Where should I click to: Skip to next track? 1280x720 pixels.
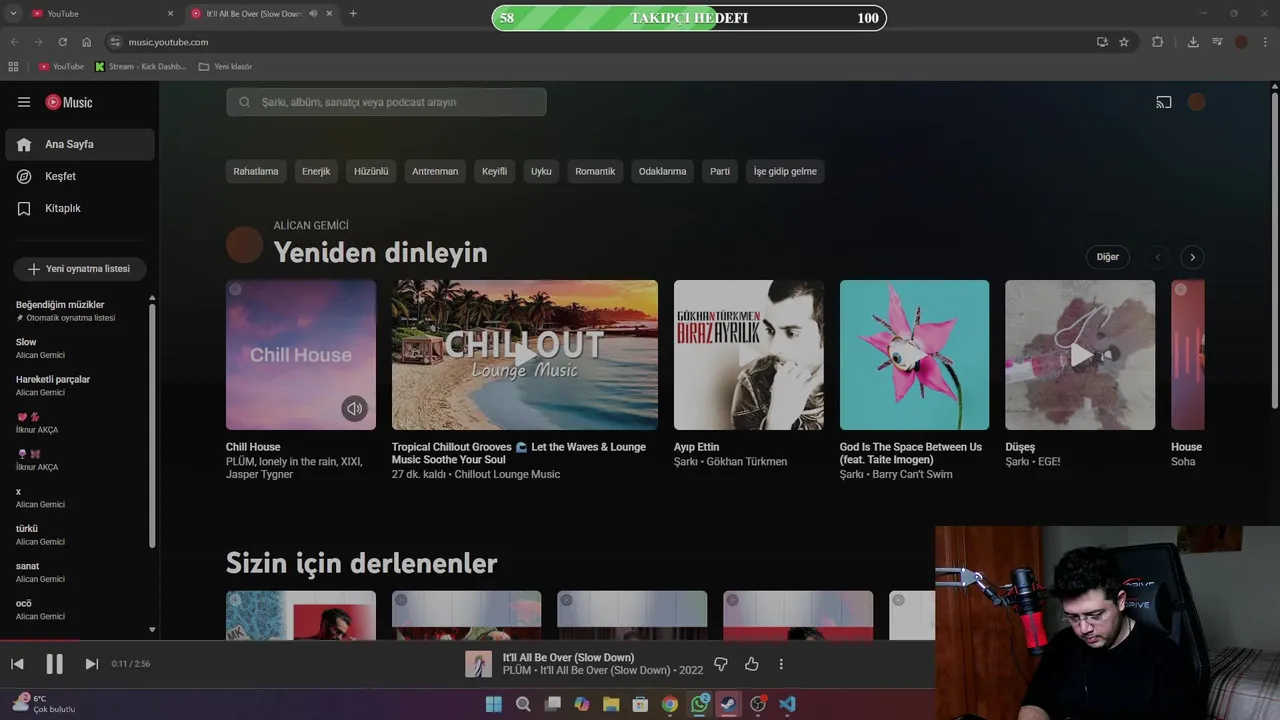coord(92,664)
